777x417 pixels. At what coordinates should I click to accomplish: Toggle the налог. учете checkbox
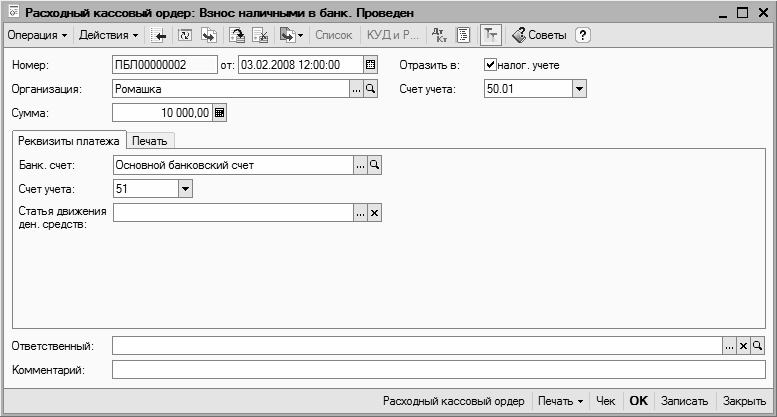tap(490, 65)
